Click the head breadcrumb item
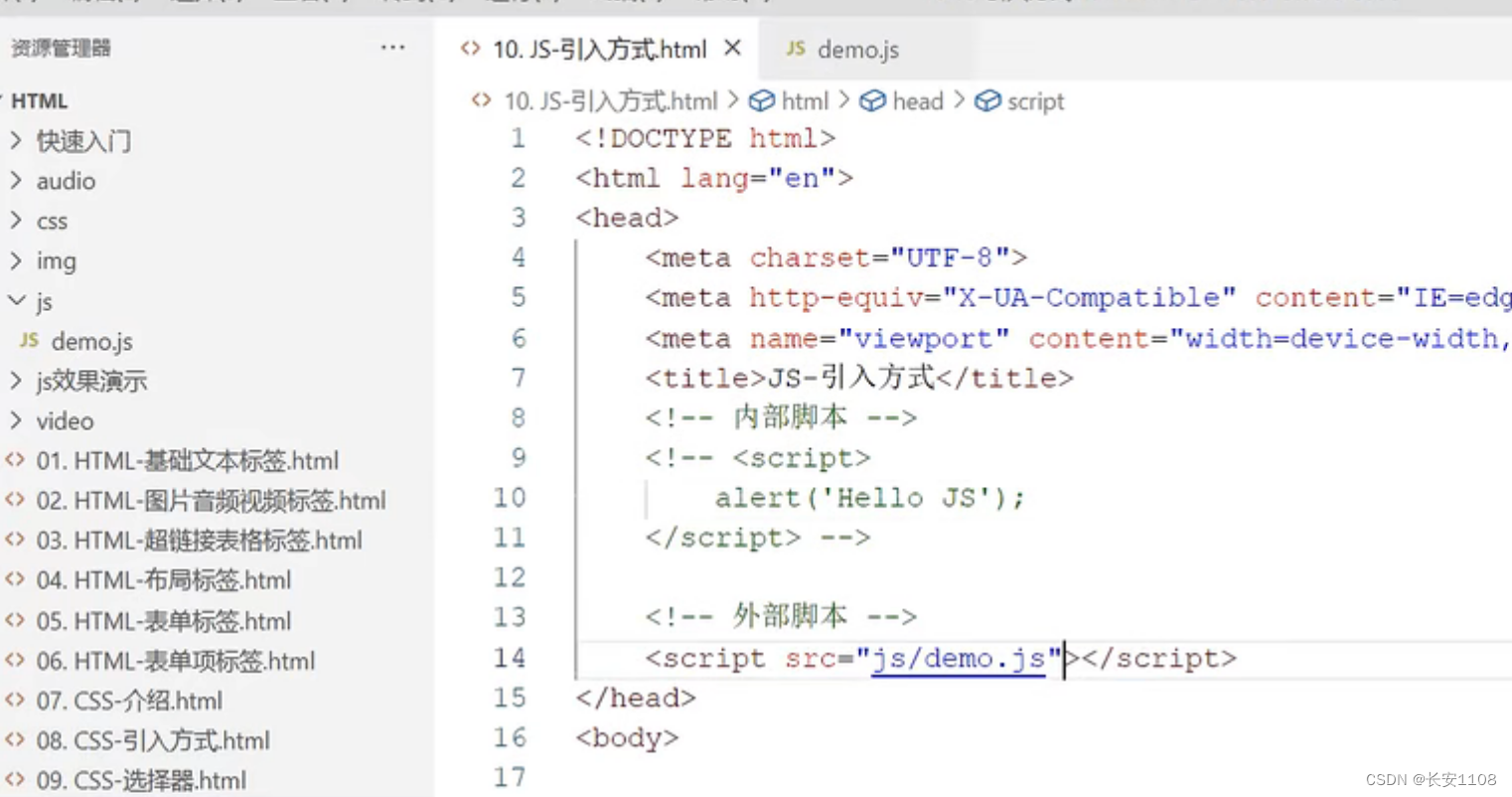This screenshot has height=797, width=1512. pyautogui.click(x=918, y=101)
